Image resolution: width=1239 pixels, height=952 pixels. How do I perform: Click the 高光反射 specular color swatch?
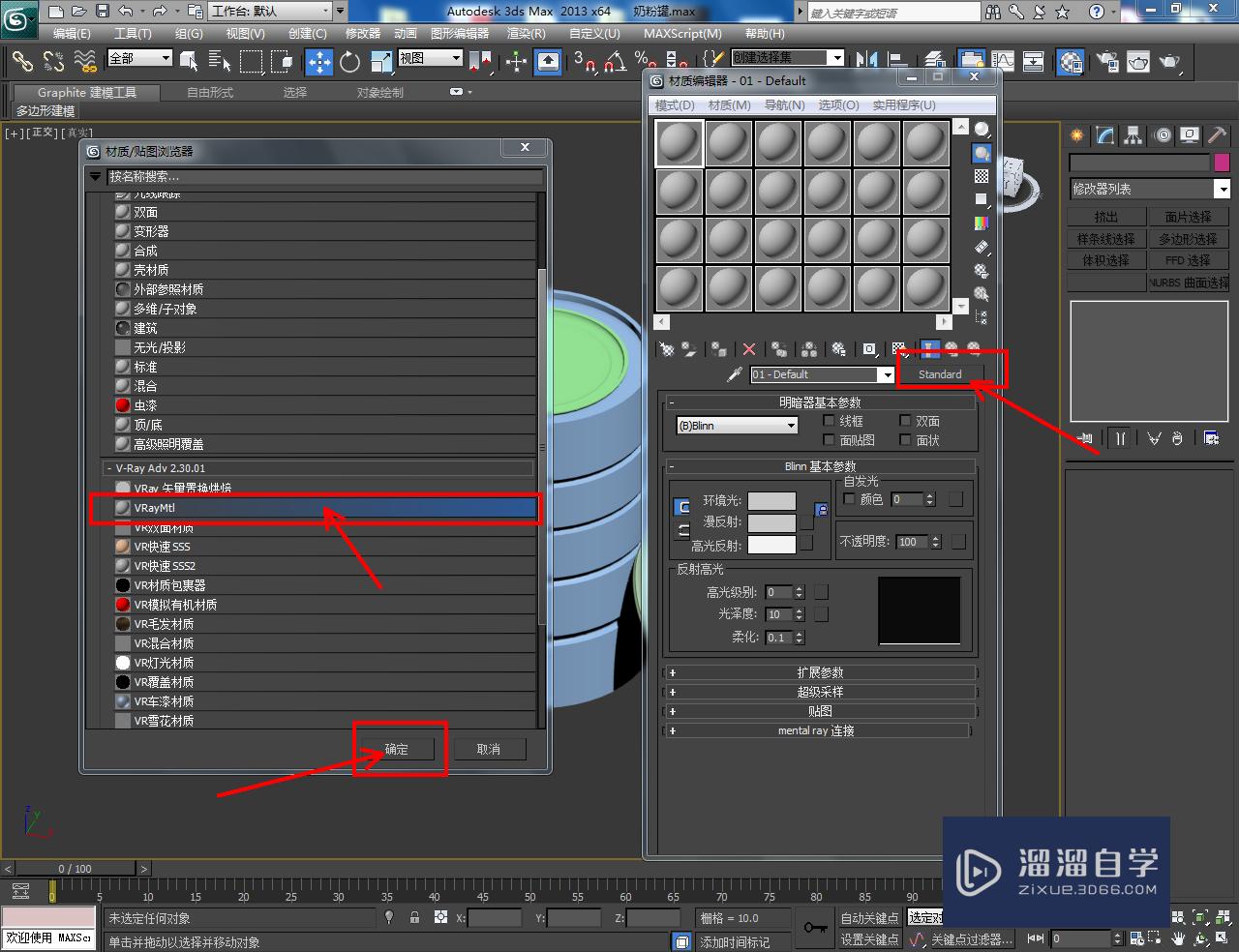click(x=771, y=545)
